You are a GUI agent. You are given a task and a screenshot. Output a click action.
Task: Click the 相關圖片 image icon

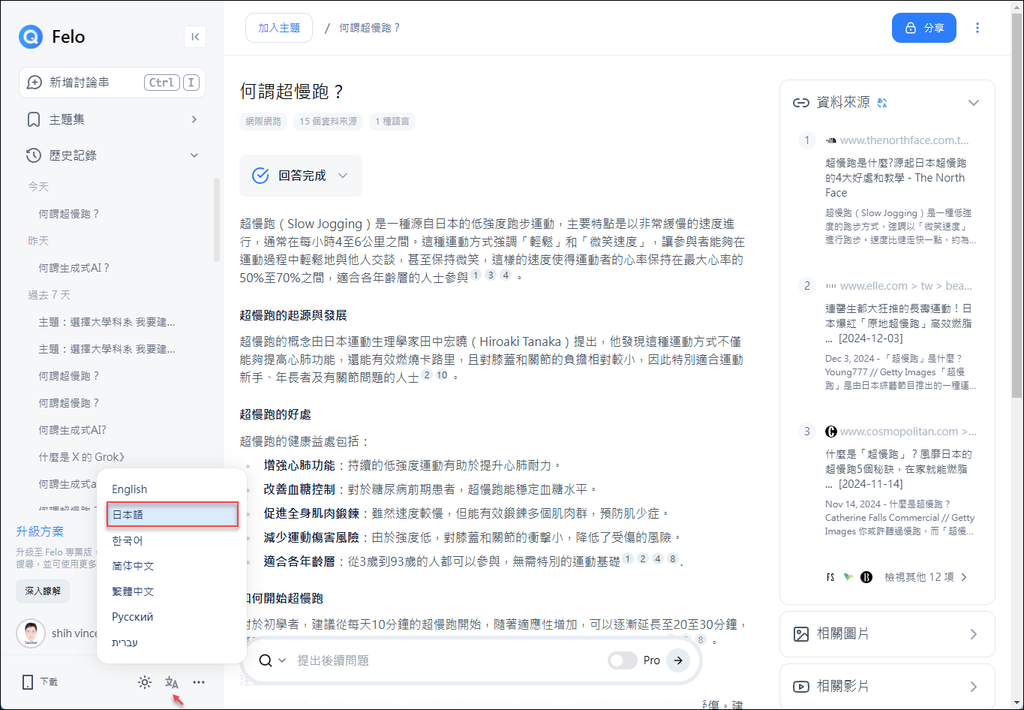[x=801, y=634]
